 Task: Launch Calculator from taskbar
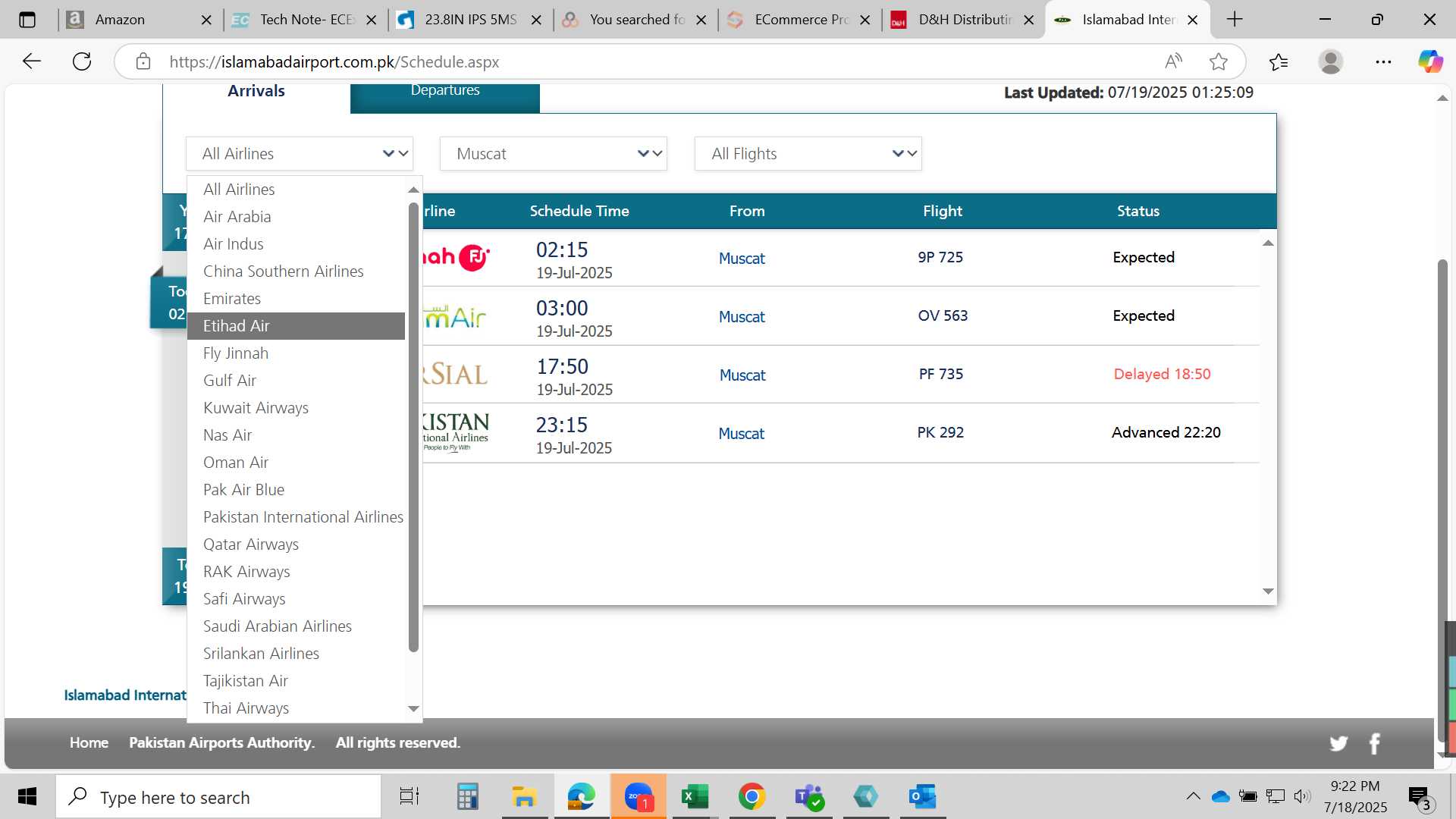pyautogui.click(x=467, y=796)
